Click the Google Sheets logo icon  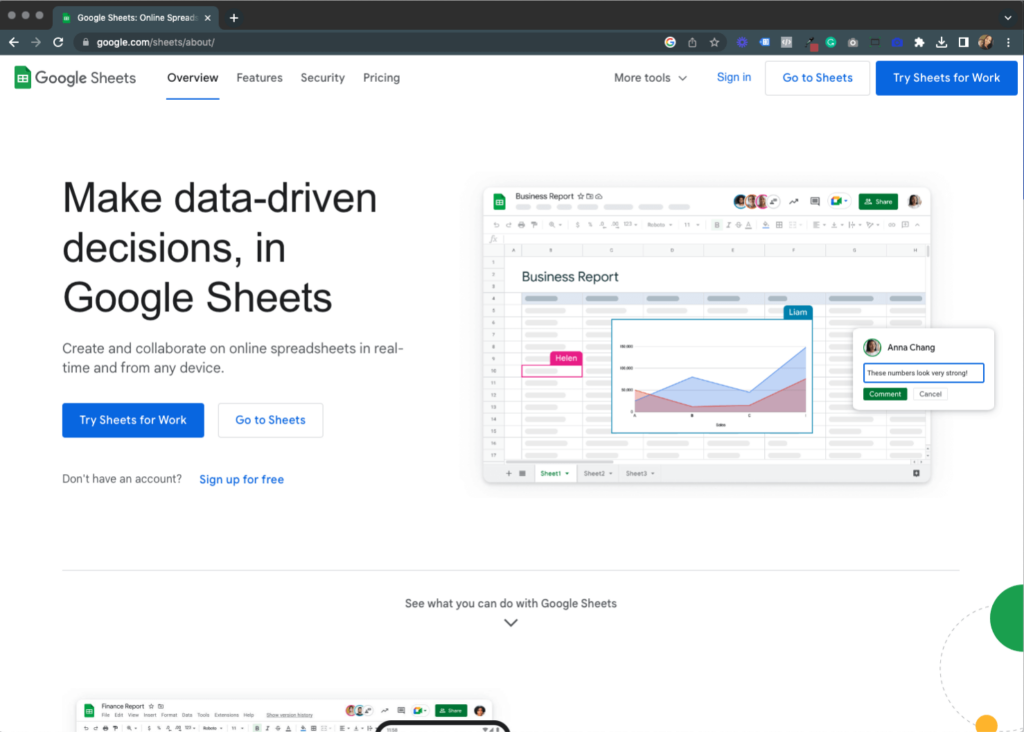point(22,78)
